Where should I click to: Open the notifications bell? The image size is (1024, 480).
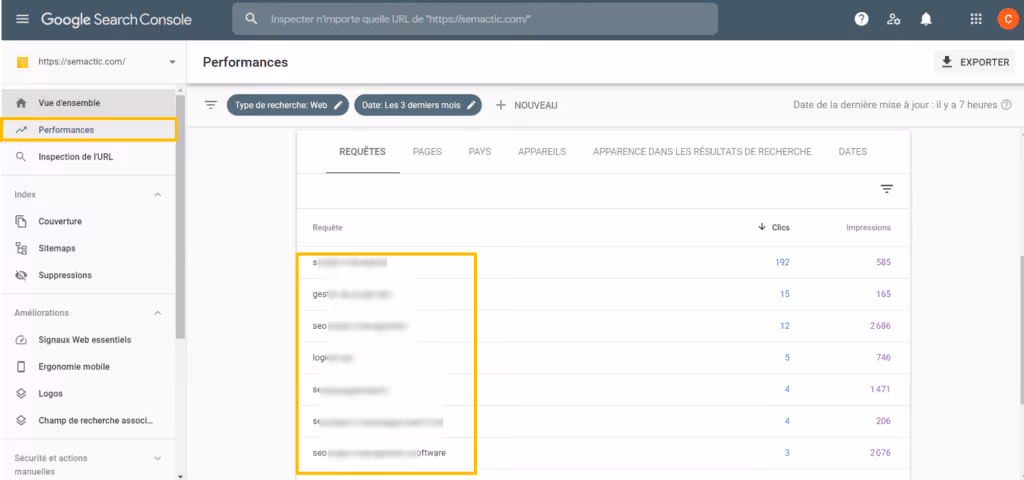(926, 19)
